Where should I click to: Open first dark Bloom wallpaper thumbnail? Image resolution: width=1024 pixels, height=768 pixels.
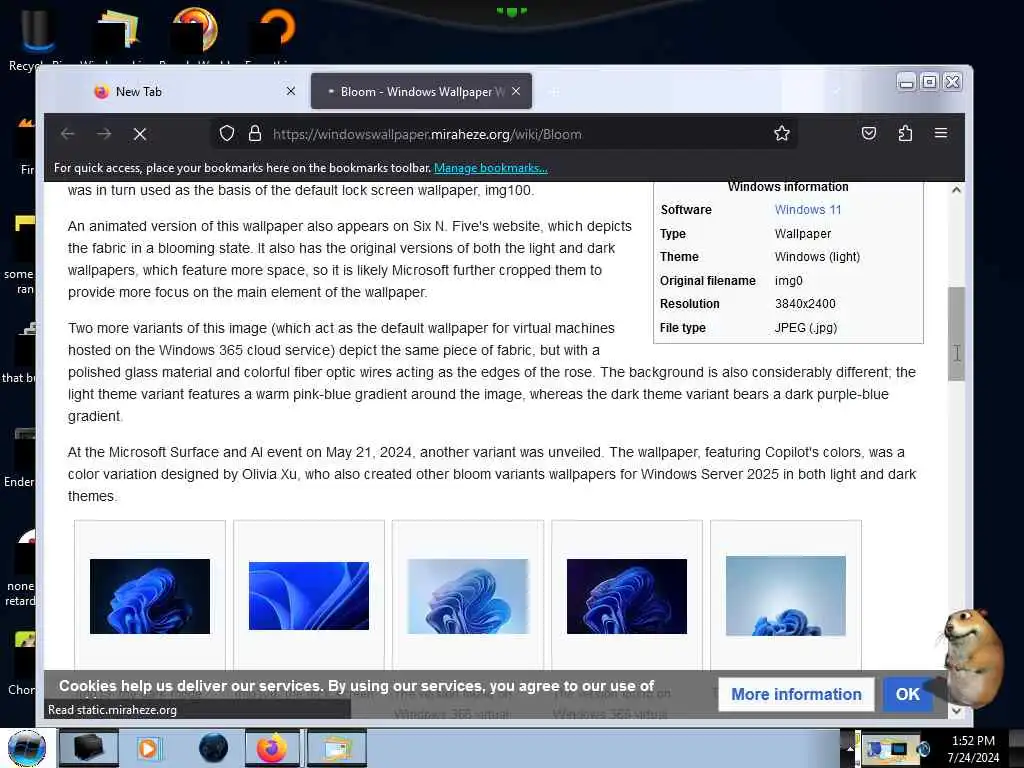coord(150,596)
